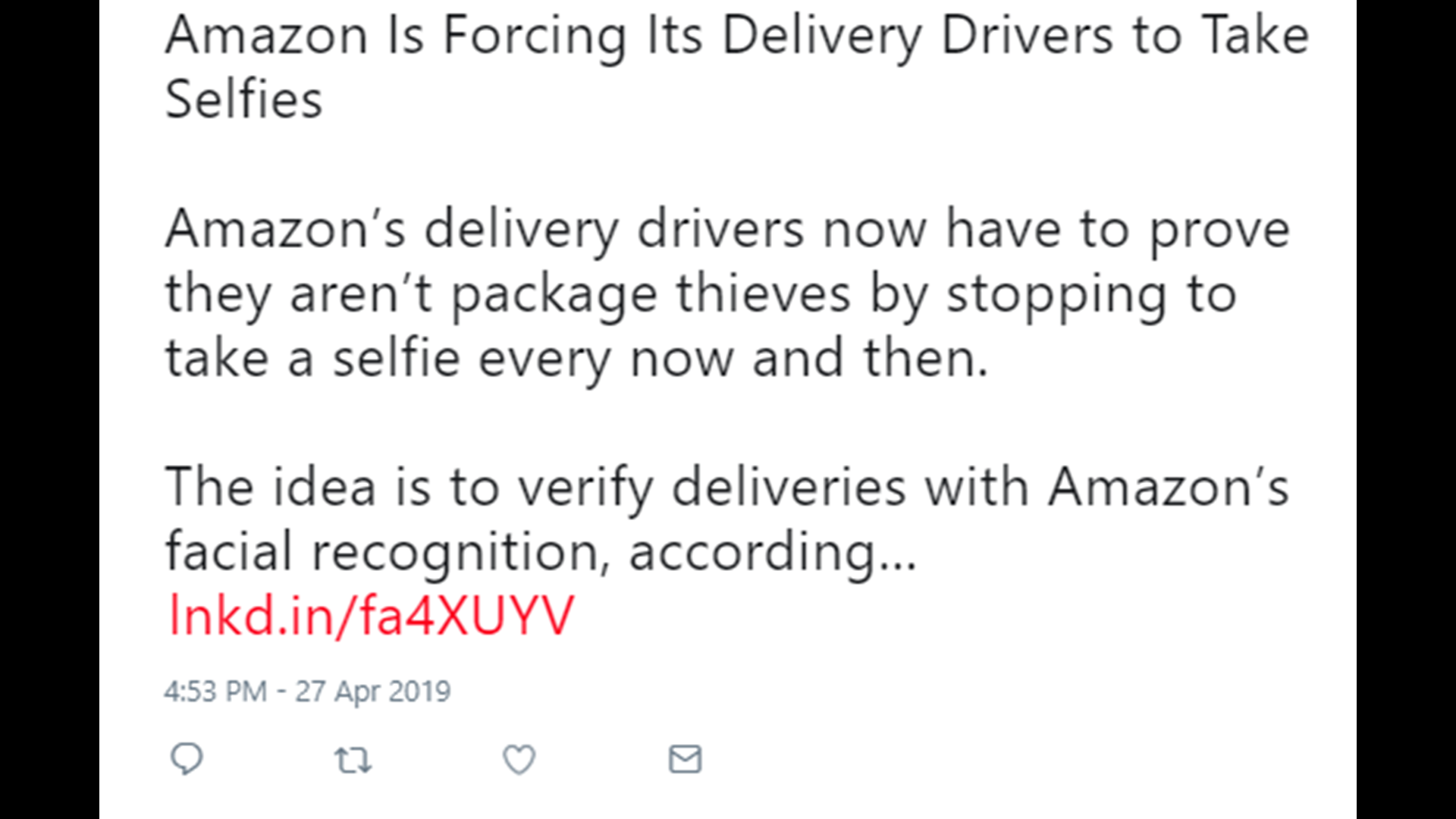Toggle the heart to favorite this tweet
Viewport: 1456px width, 819px height.
[x=519, y=758]
